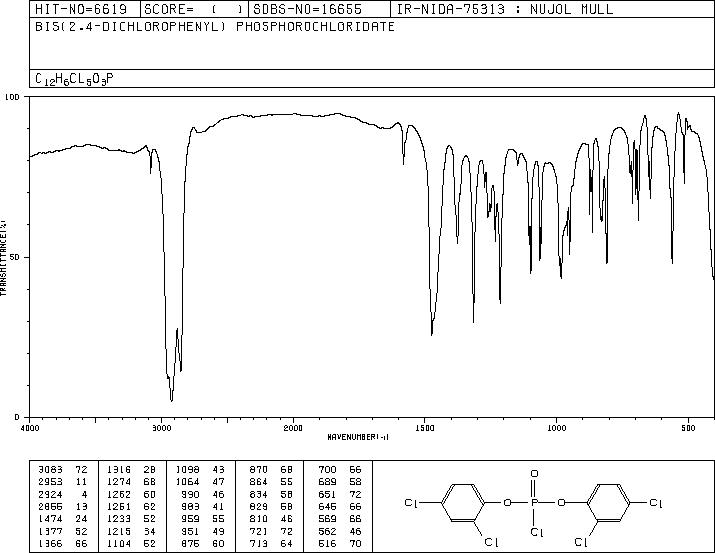Click the 50 label on the y-axis
Image resolution: width=715 pixels, height=553 pixels.
15,257
